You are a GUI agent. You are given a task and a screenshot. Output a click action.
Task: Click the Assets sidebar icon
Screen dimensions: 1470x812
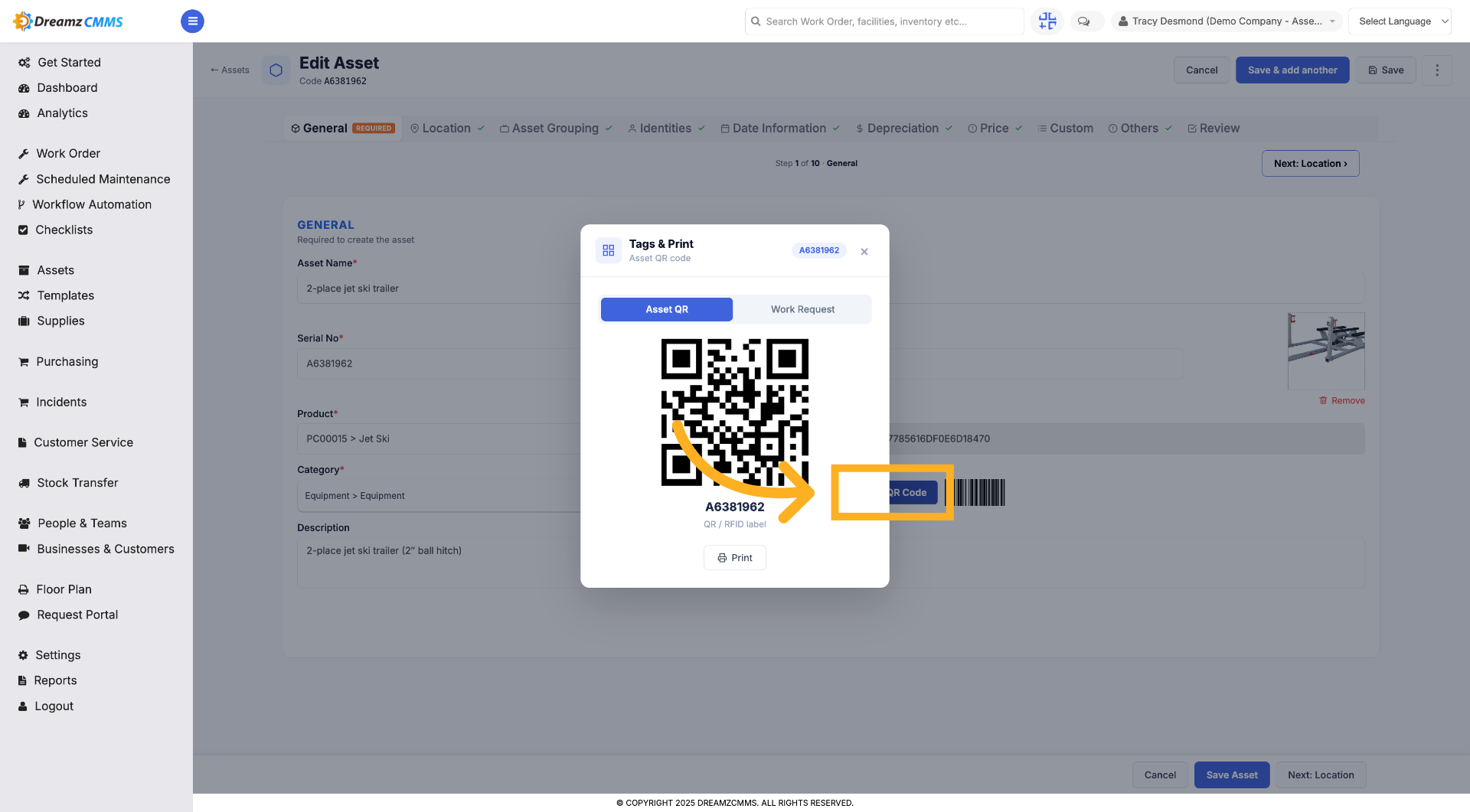pos(24,271)
